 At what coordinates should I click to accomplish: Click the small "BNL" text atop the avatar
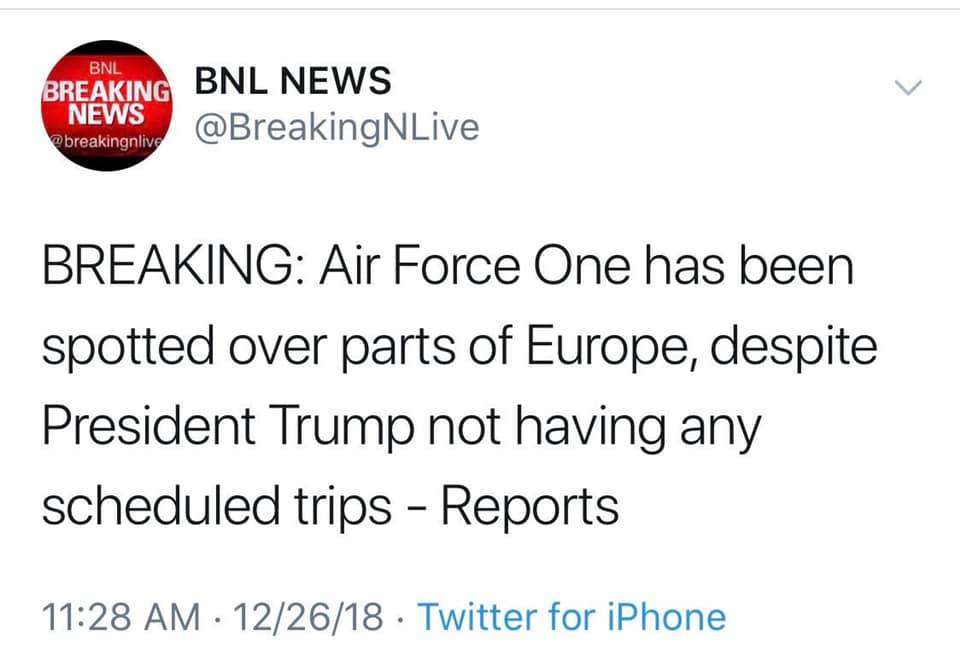coord(104,70)
